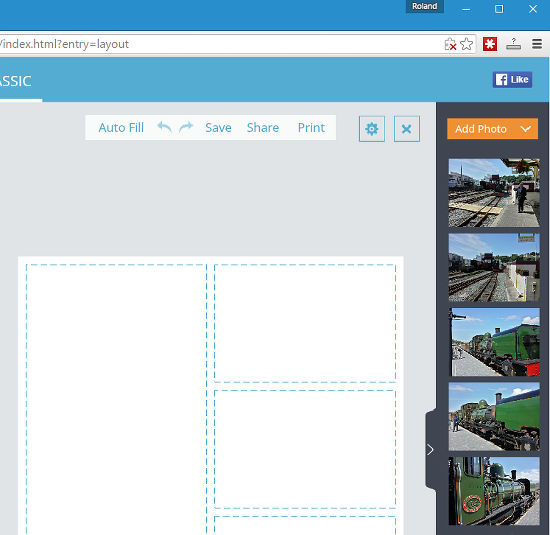The image size is (550, 535).
Task: Minimize the browser window
Action: [466, 9]
